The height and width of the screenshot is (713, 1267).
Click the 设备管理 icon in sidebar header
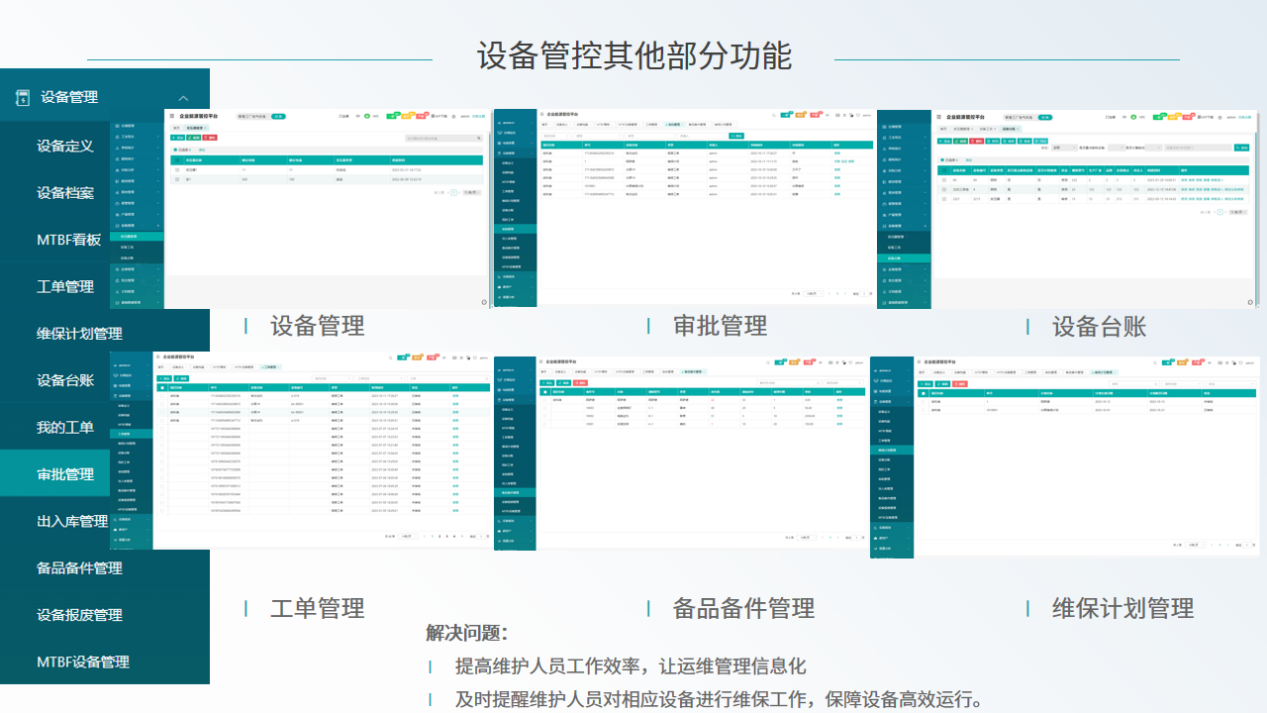point(23,97)
